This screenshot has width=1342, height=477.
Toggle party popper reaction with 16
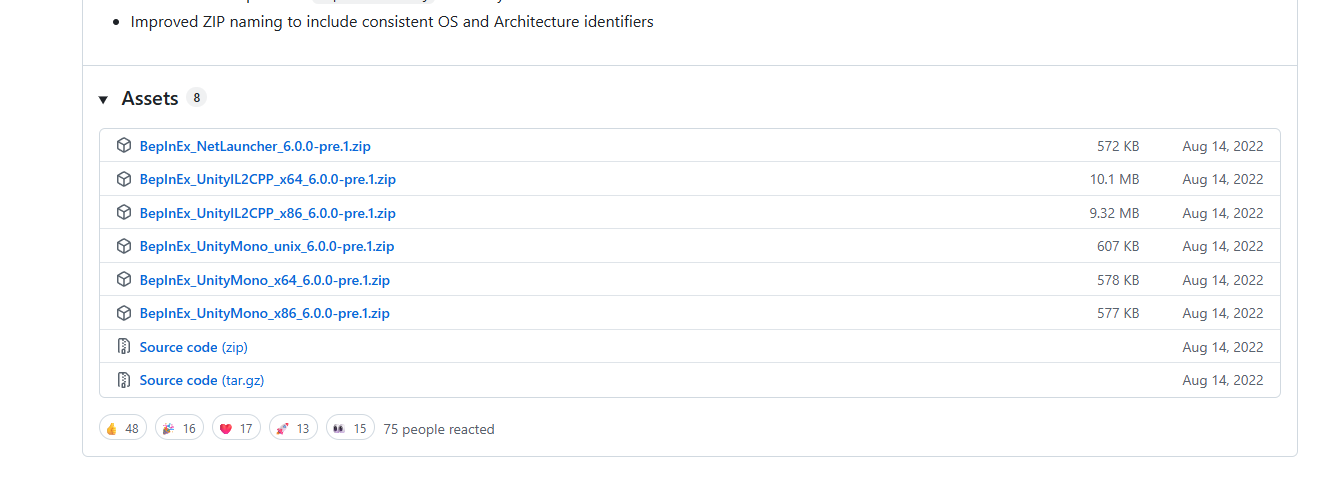[179, 428]
